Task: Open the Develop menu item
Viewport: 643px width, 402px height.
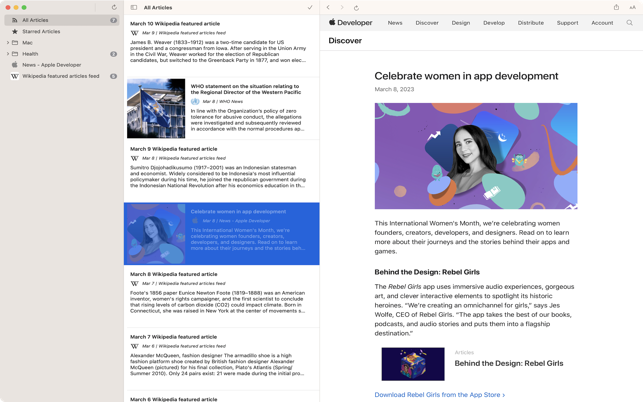Action: (x=494, y=23)
